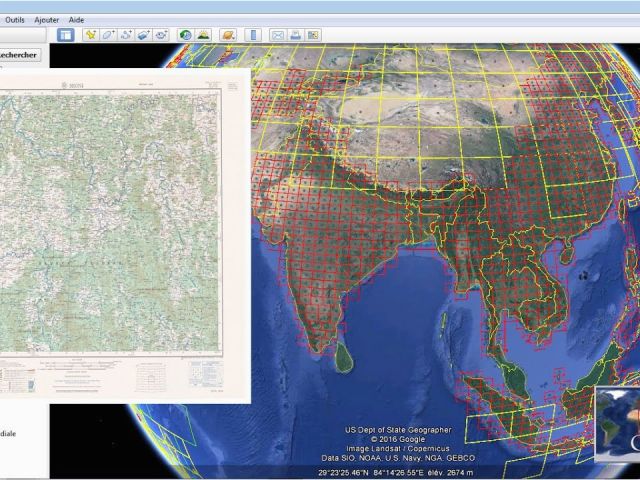Click the overview globe inset map
640x480 pixels.
(618, 424)
